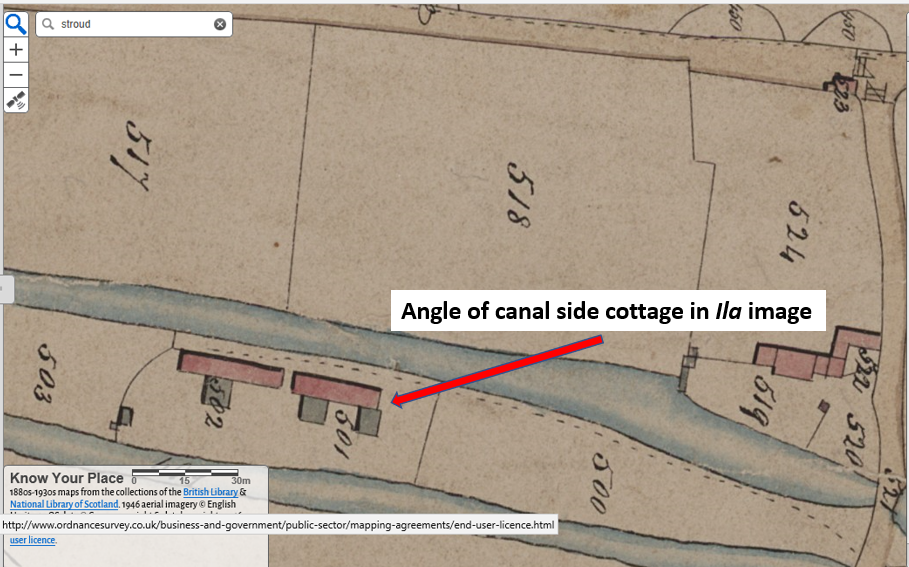The height and width of the screenshot is (567, 909).
Task: Expand the collapsed left side panel handle
Action: coord(6,289)
